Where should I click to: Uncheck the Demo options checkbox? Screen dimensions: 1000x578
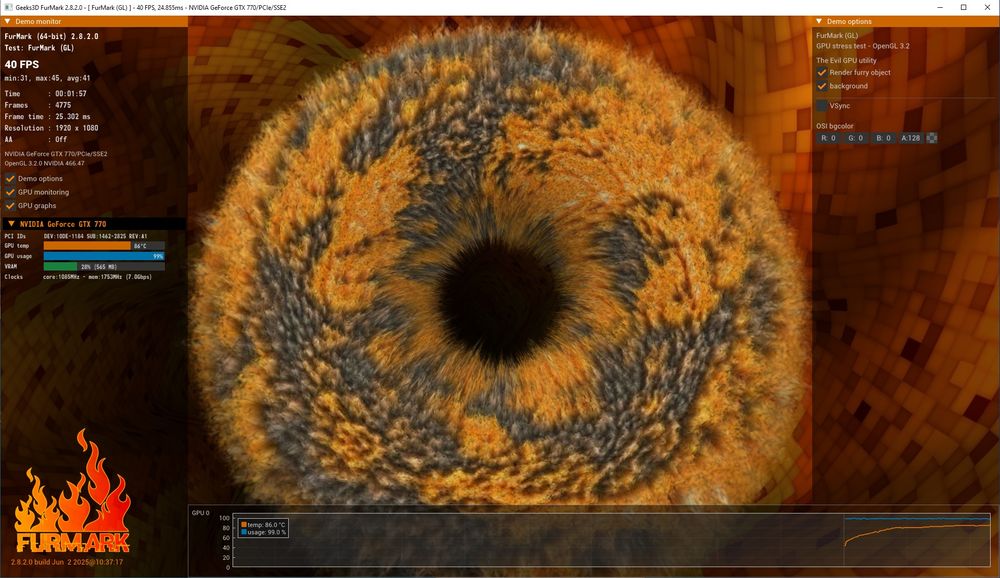click(x=10, y=179)
